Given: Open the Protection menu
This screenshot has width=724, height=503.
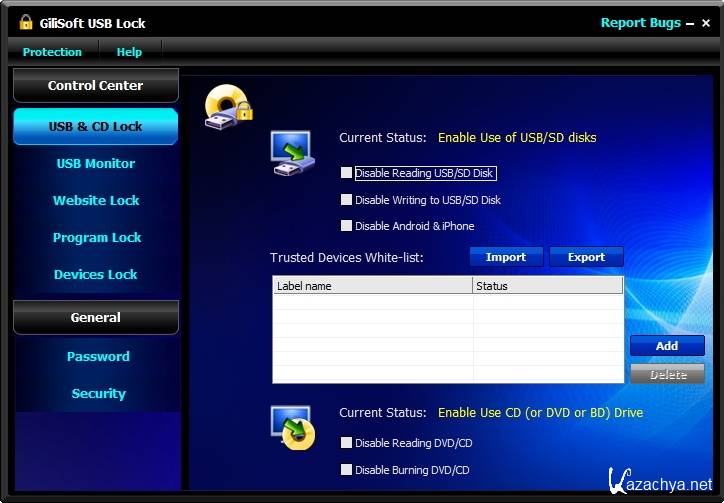Looking at the screenshot, I should 52,52.
